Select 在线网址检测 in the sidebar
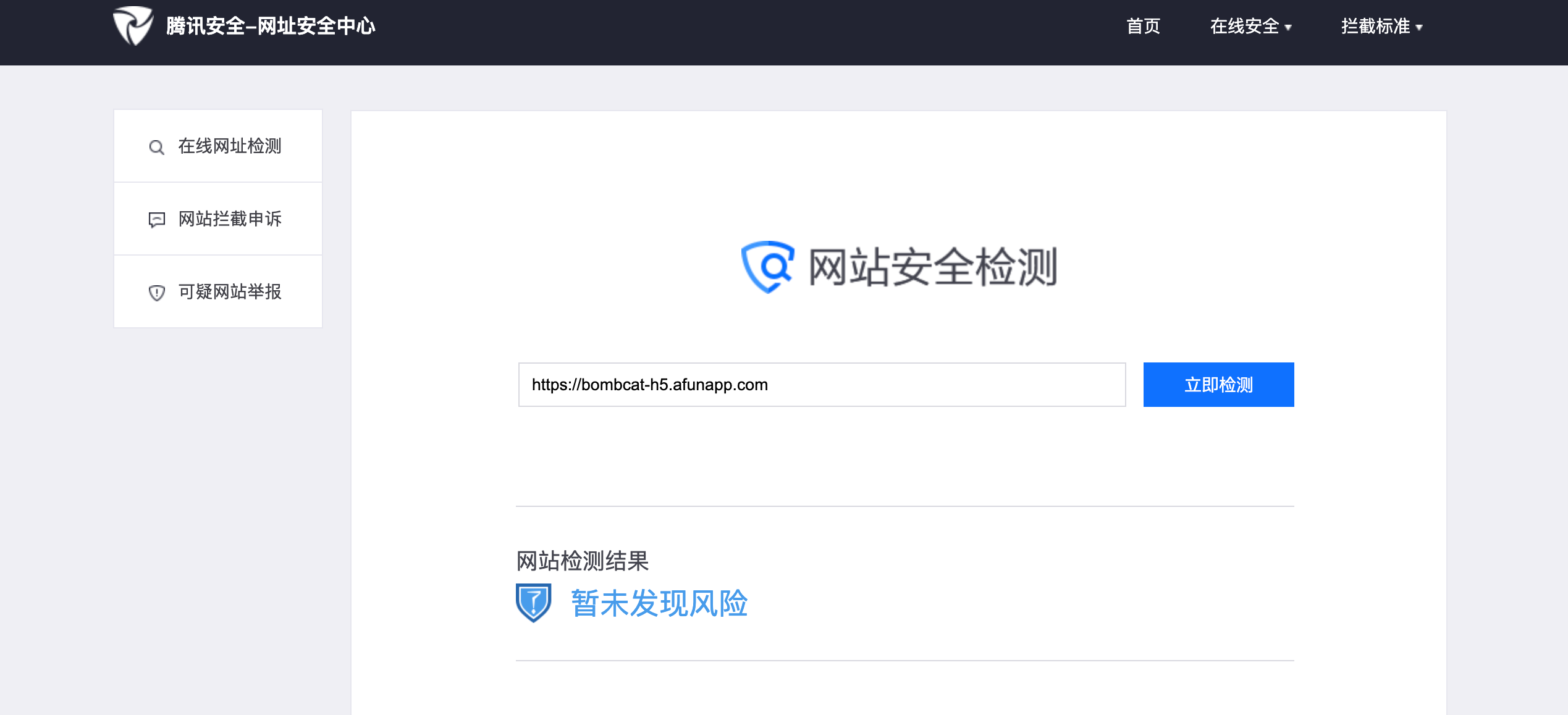 pos(230,146)
